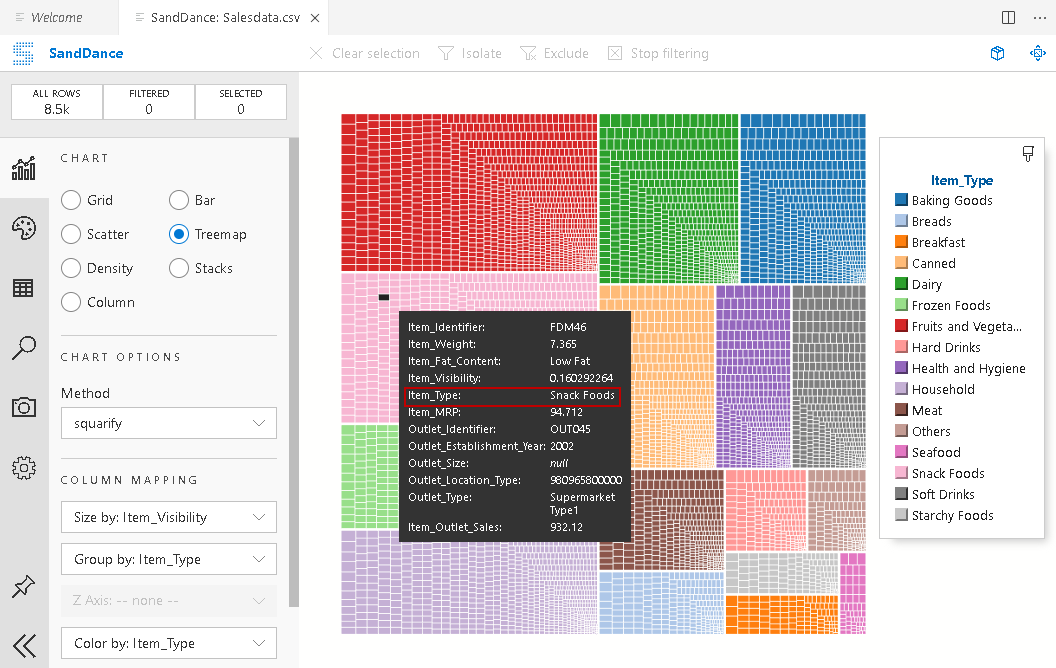Screen dimensions: 1056x668
Task: Open the Snapshots camera icon
Action: [24, 407]
